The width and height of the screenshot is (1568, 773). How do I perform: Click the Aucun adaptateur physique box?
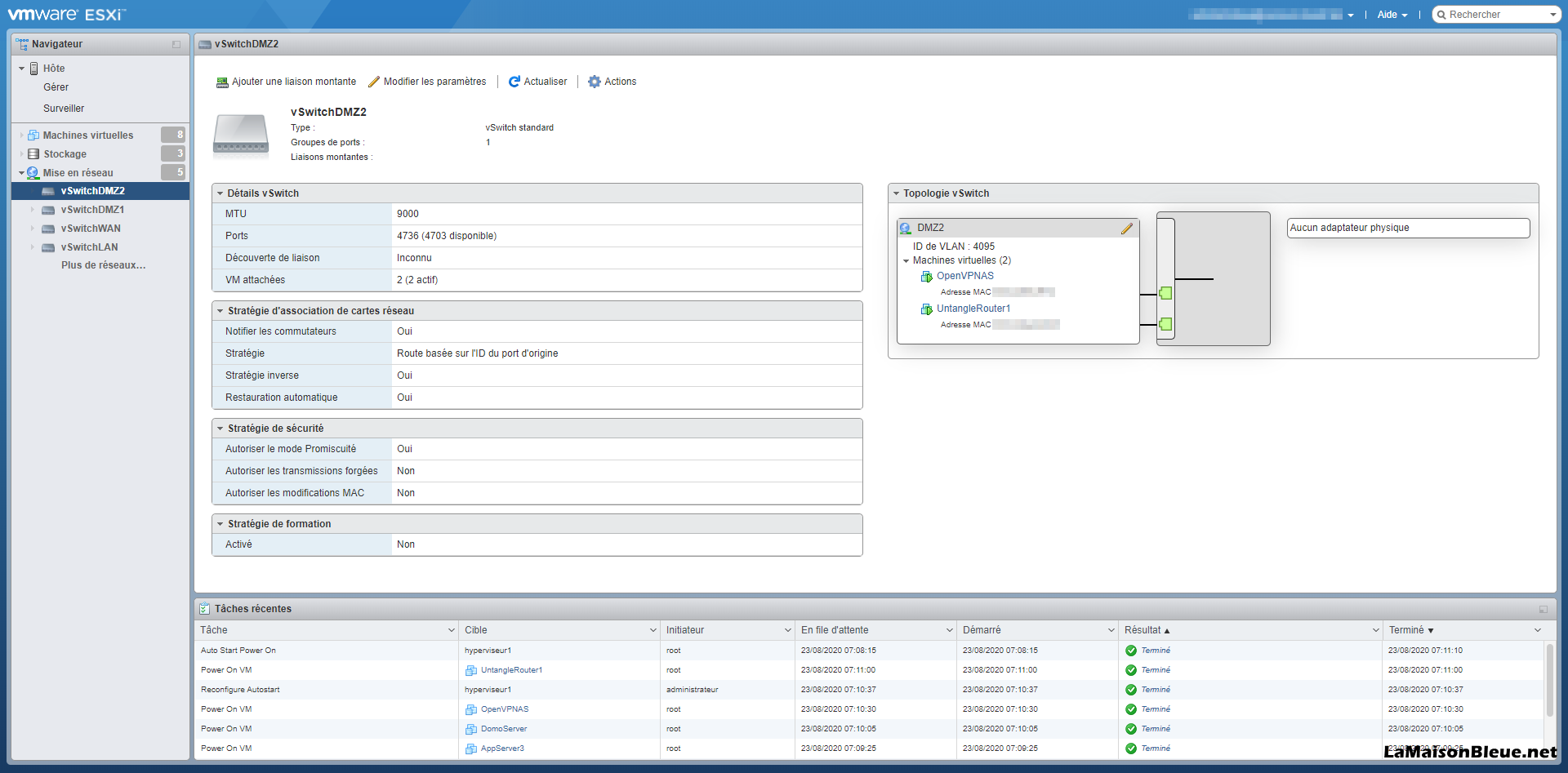[1408, 228]
